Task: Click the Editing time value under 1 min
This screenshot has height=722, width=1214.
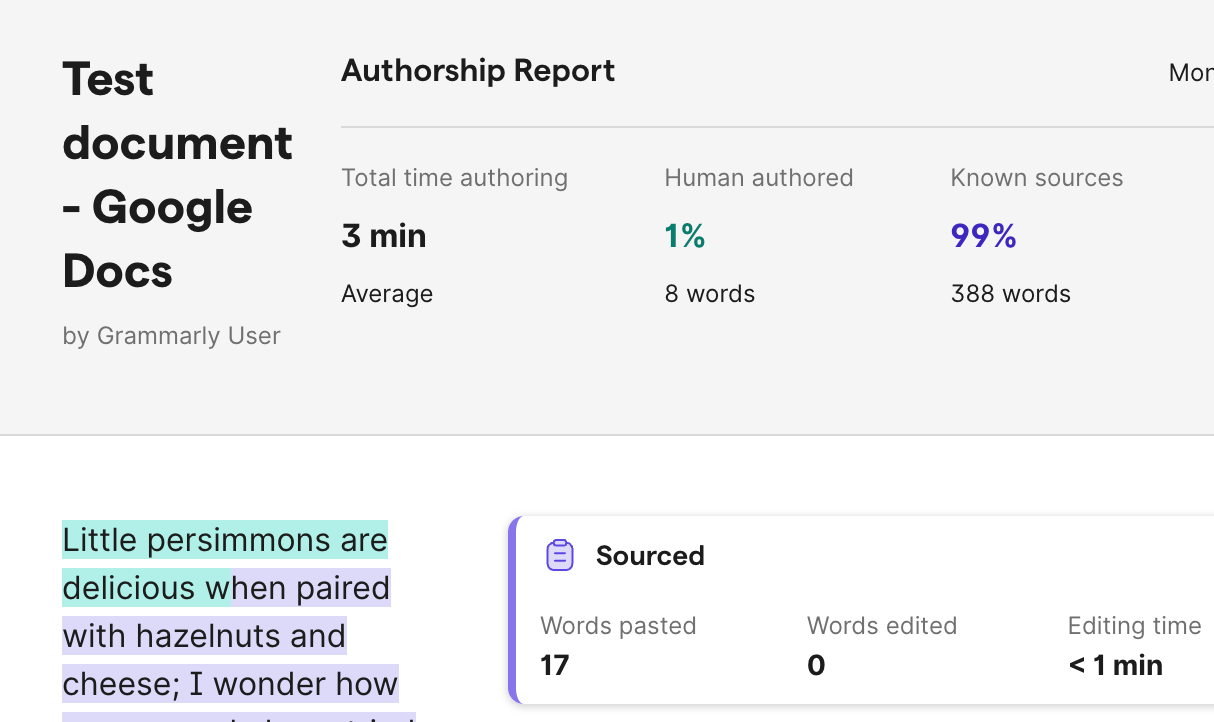Action: coord(1116,664)
